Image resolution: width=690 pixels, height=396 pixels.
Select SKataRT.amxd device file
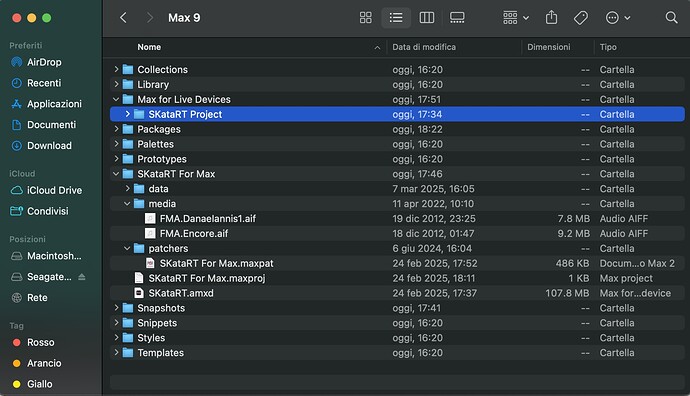[397, 293]
